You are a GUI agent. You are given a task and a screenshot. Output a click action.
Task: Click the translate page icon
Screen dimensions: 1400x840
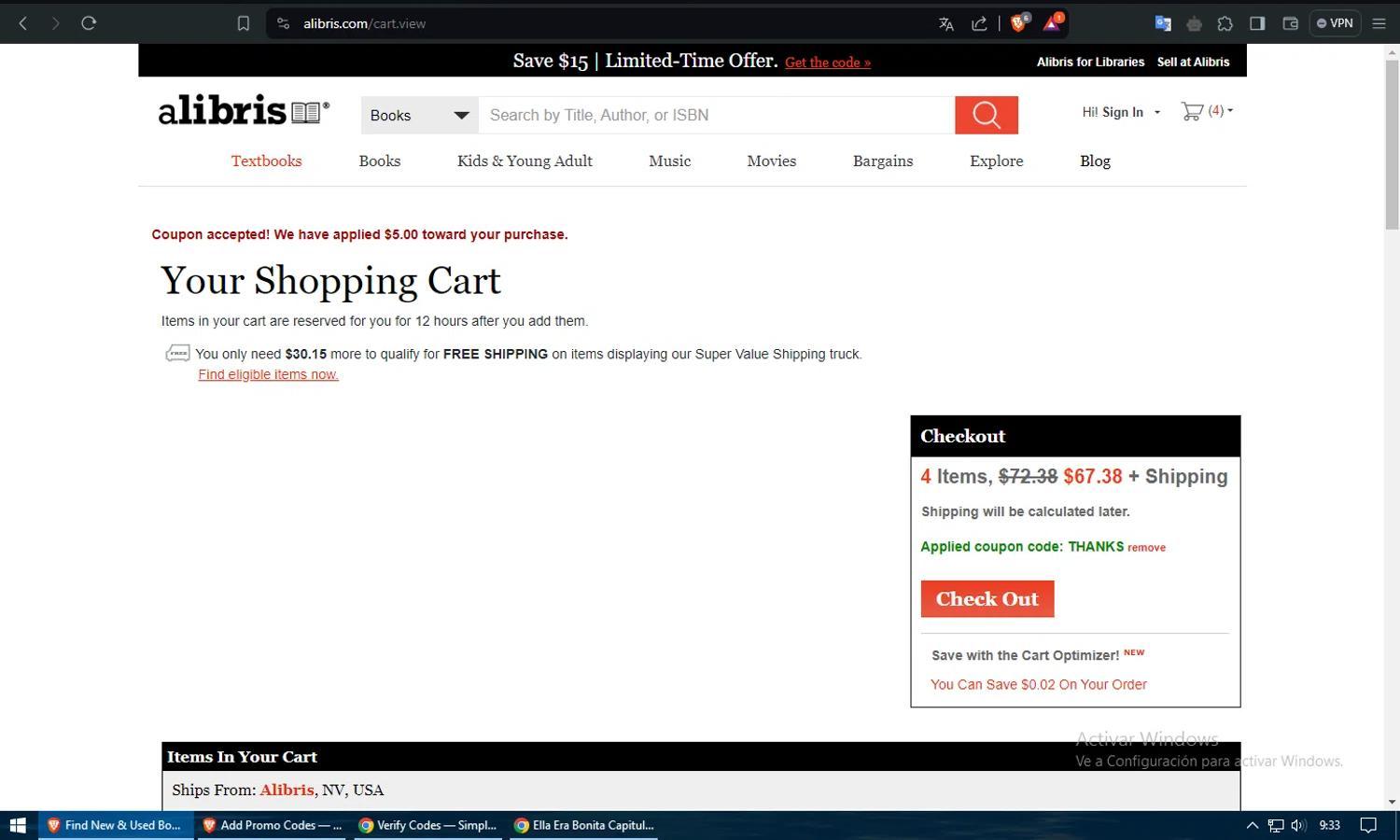point(945,23)
